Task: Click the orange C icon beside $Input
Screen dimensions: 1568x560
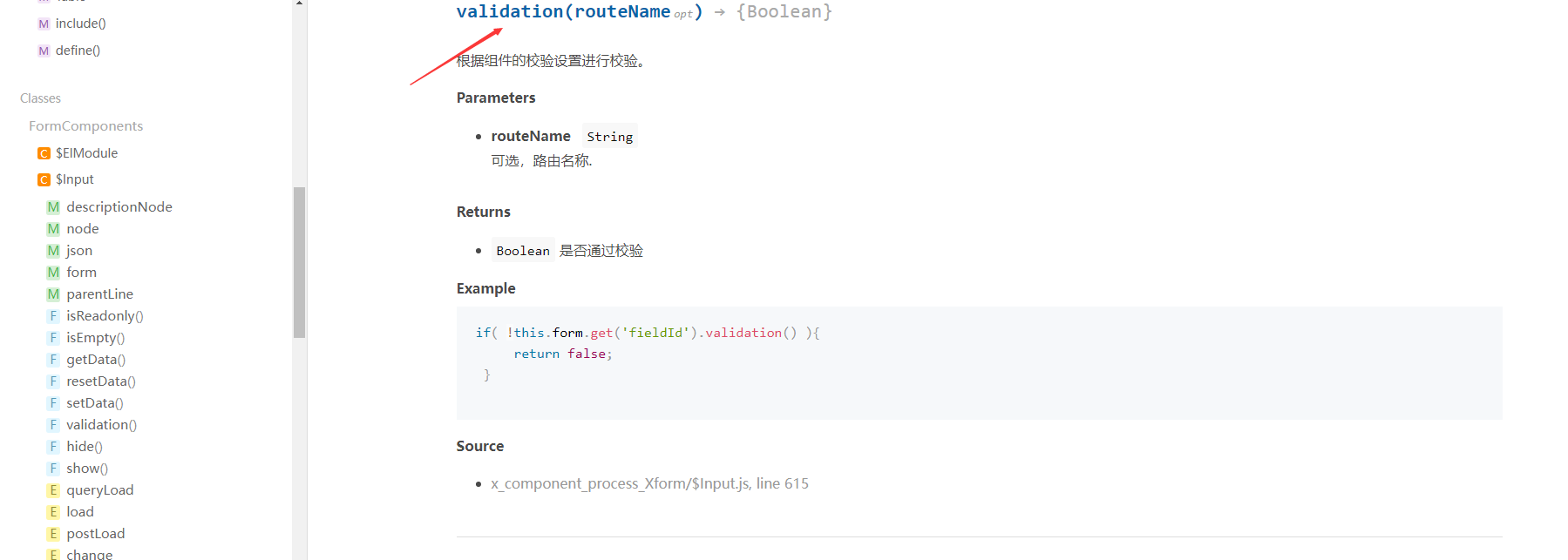Action: point(44,179)
